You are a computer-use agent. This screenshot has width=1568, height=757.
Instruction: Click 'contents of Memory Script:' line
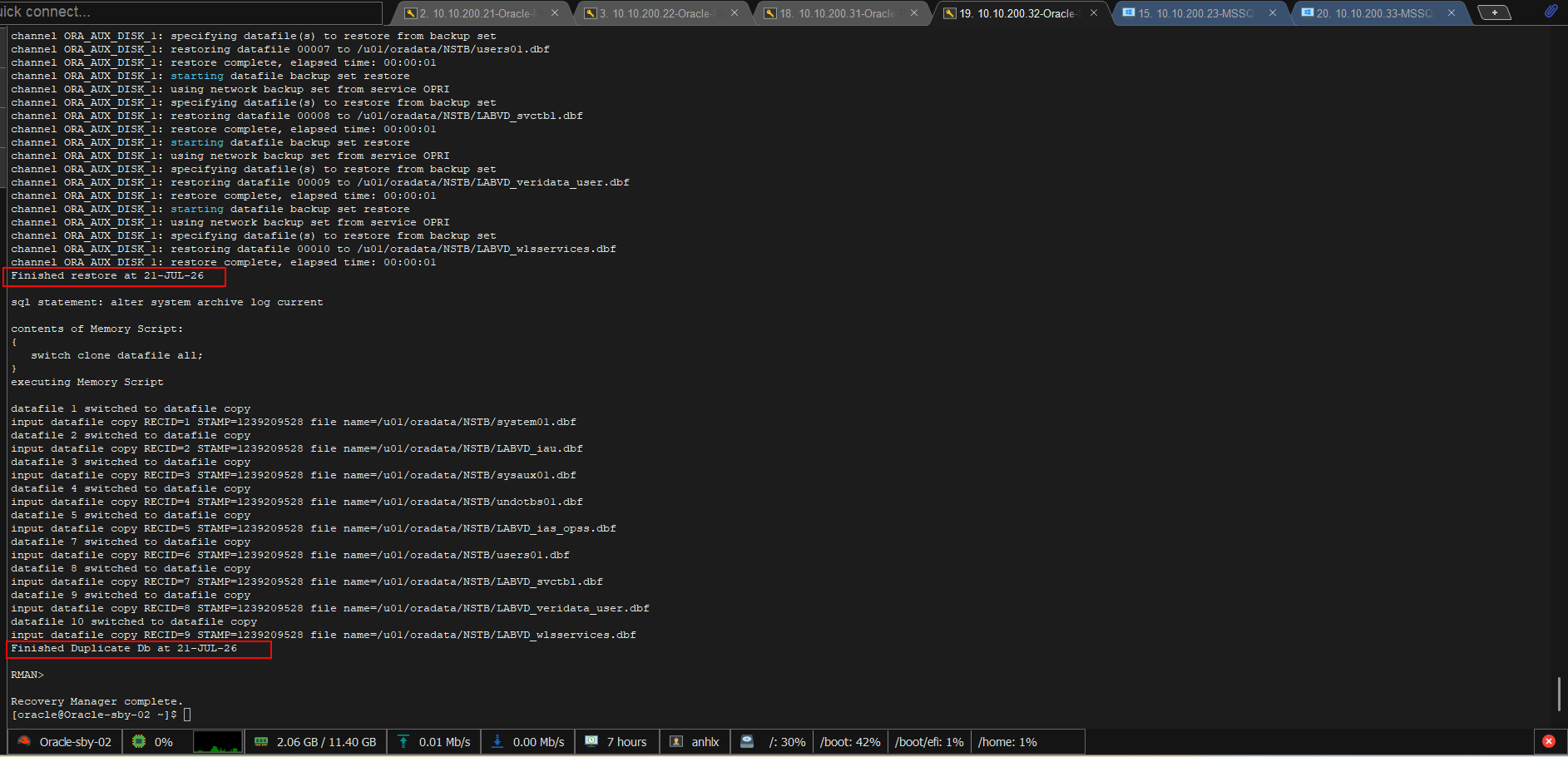tap(96, 329)
